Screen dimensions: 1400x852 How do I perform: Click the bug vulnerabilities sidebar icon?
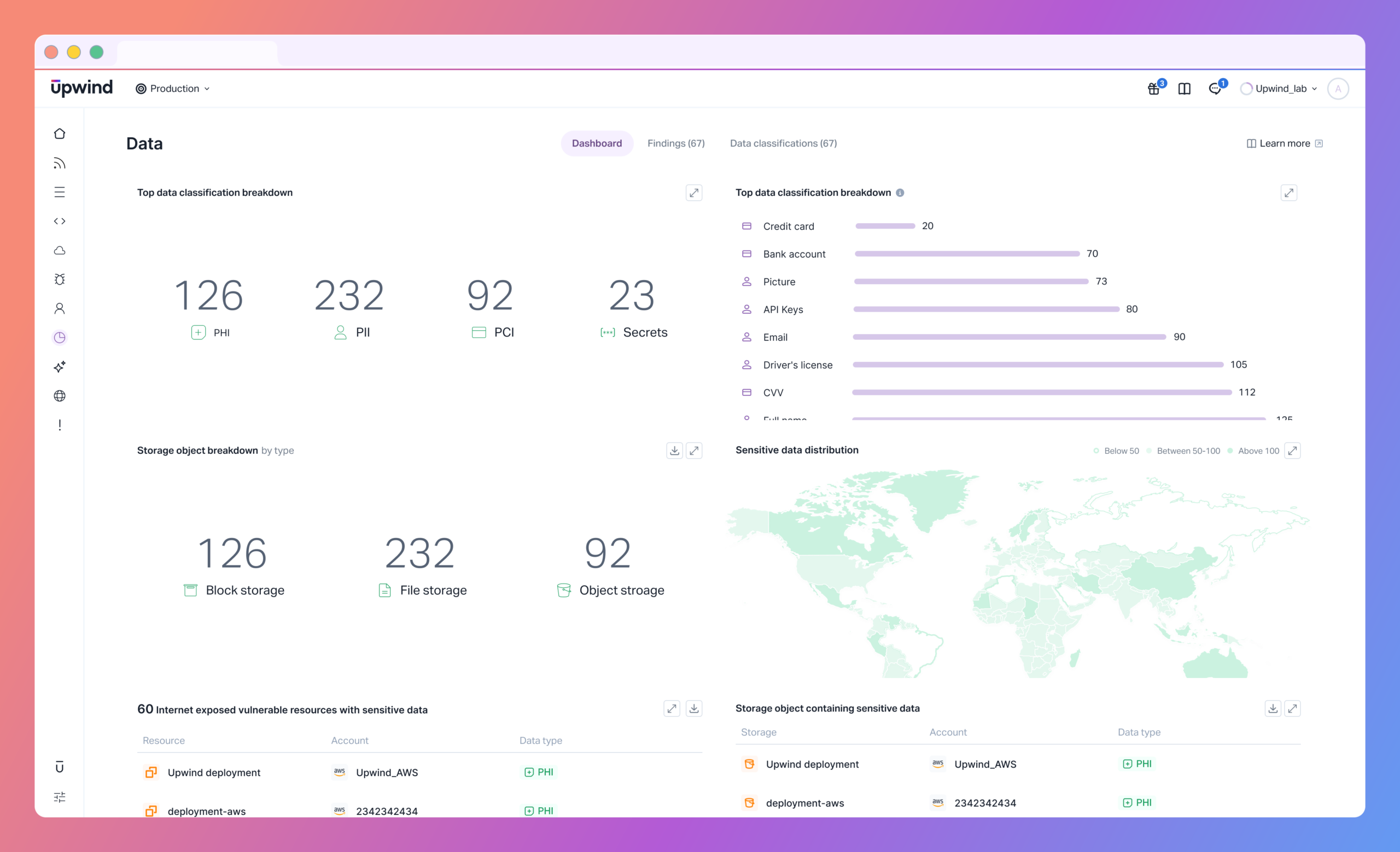(60, 279)
